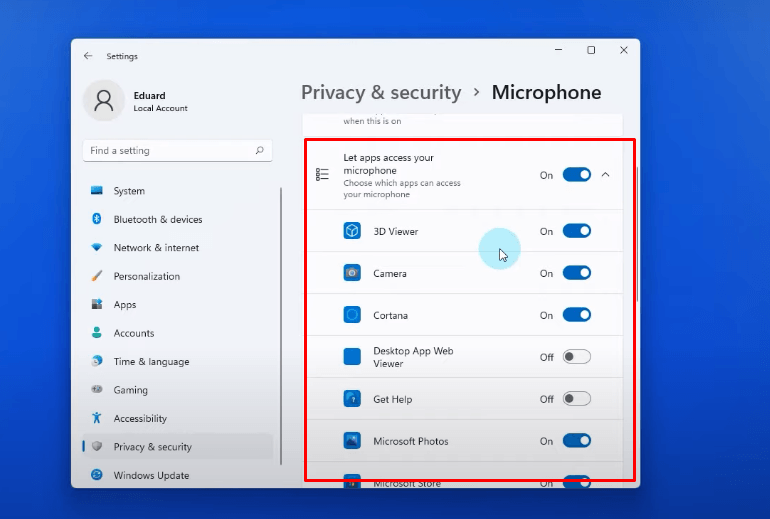Switch off Microsoft Photos microphone access

577,441
